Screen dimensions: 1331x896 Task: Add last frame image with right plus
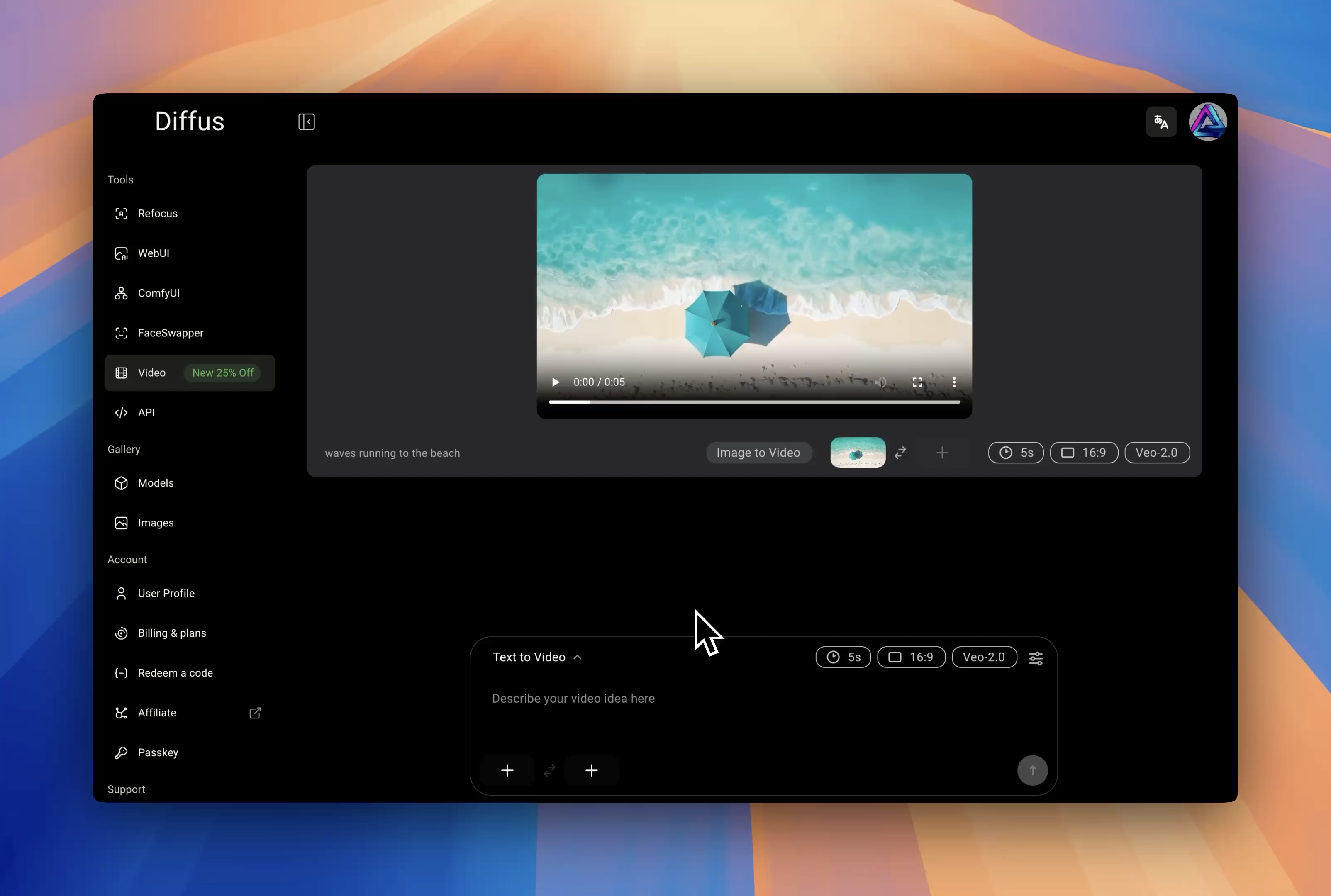point(591,770)
